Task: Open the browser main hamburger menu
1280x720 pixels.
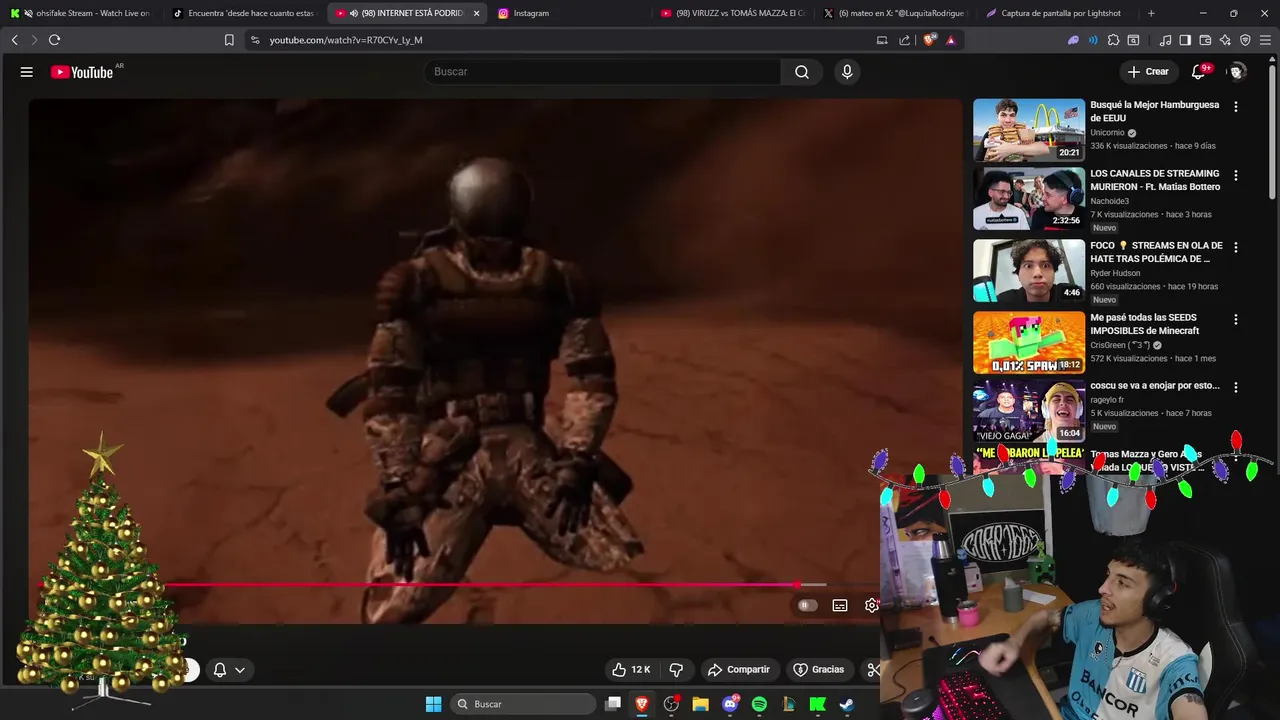Action: (x=1265, y=40)
